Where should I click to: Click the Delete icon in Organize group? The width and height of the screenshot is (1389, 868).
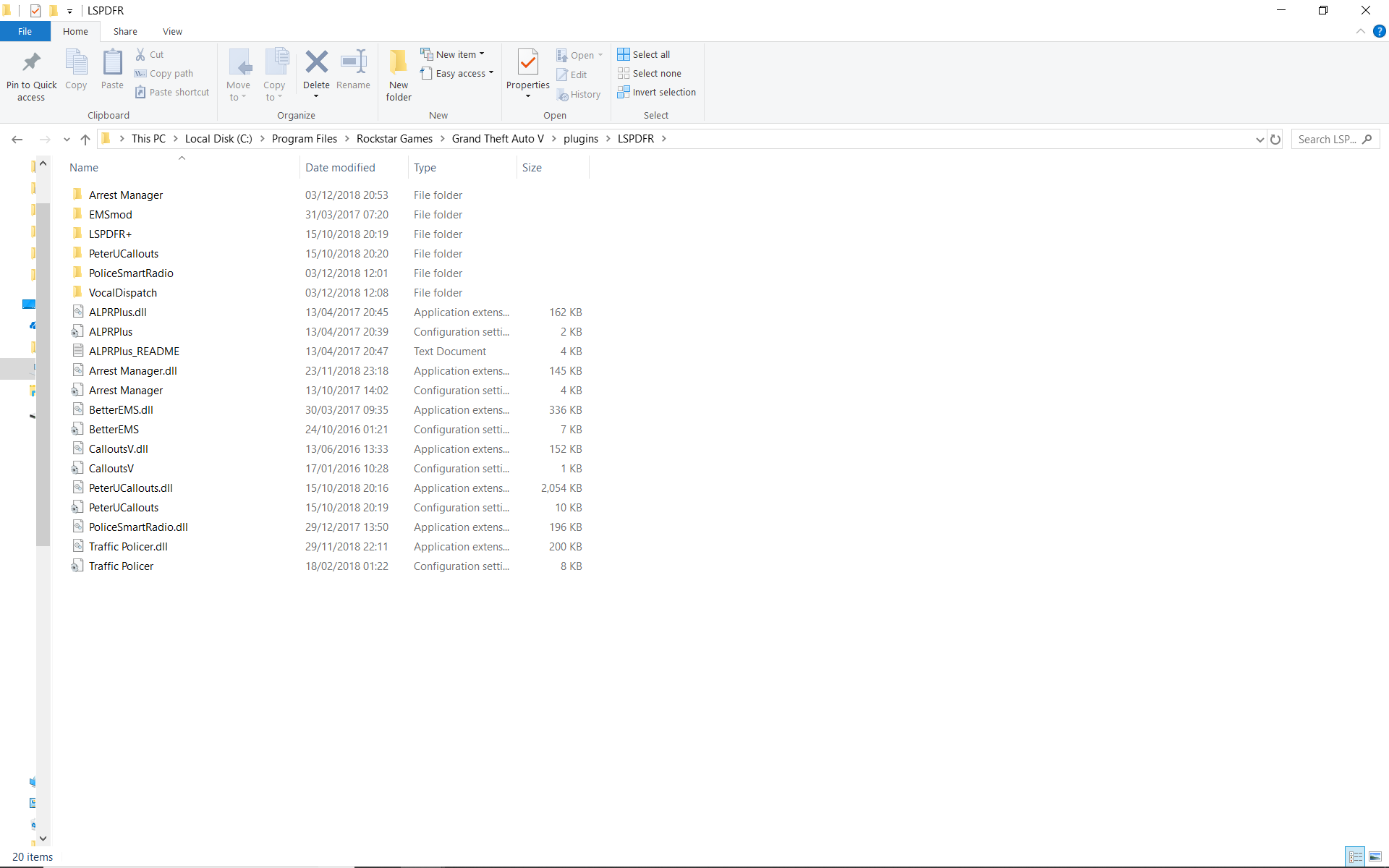(316, 62)
